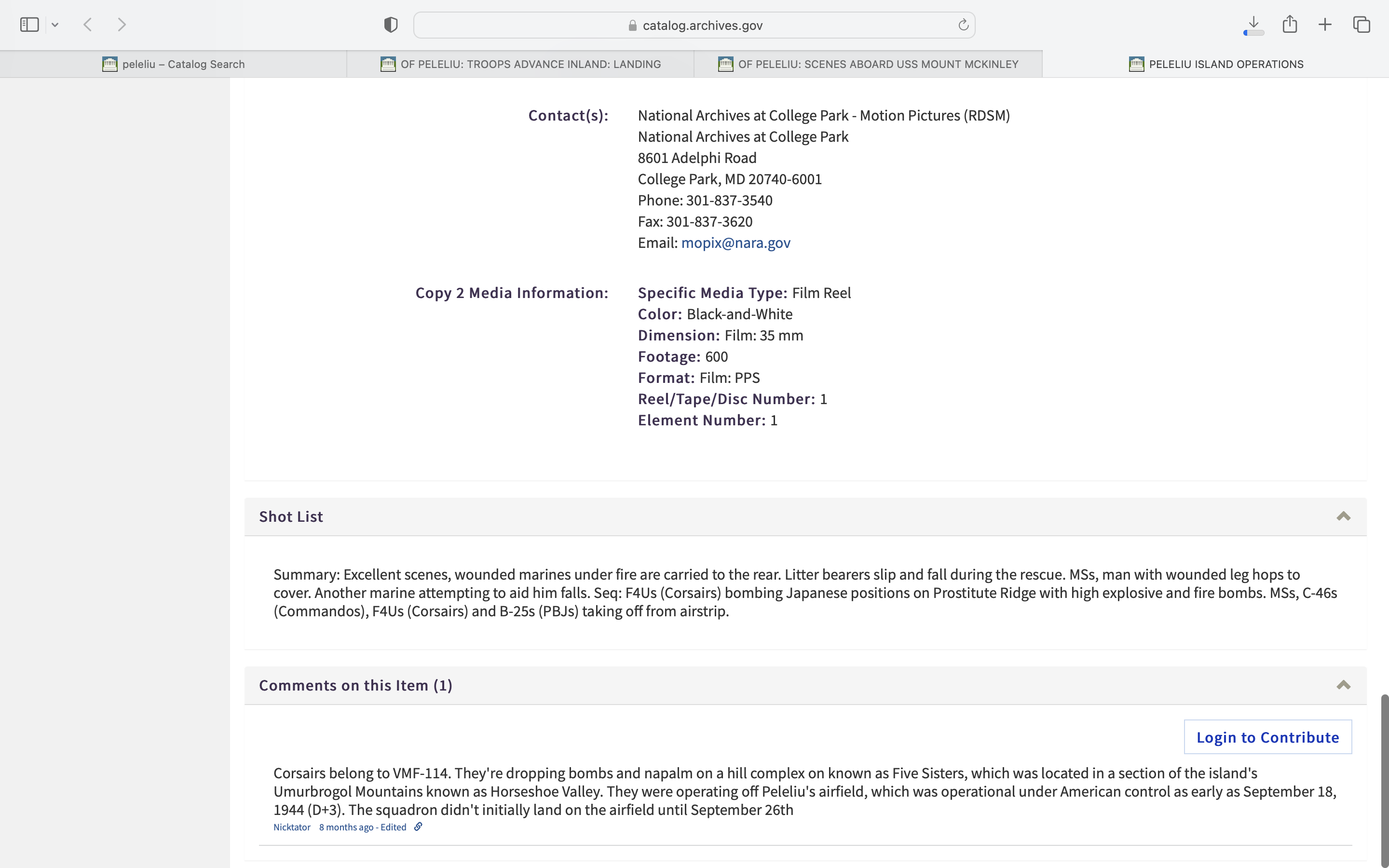
Task: Click the Login to Contribute button
Action: (1267, 737)
